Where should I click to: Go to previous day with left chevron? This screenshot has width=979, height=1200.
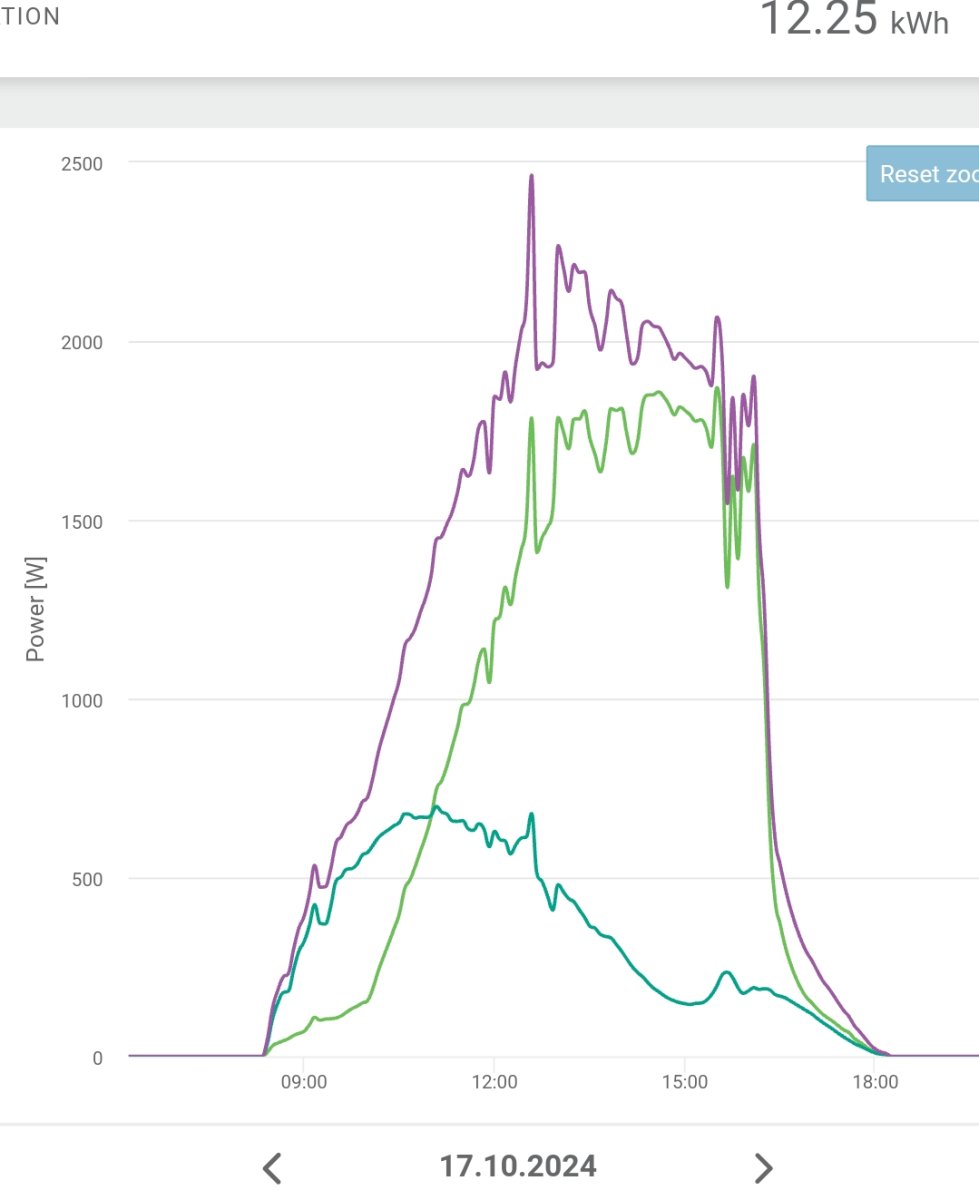pyautogui.click(x=272, y=1167)
